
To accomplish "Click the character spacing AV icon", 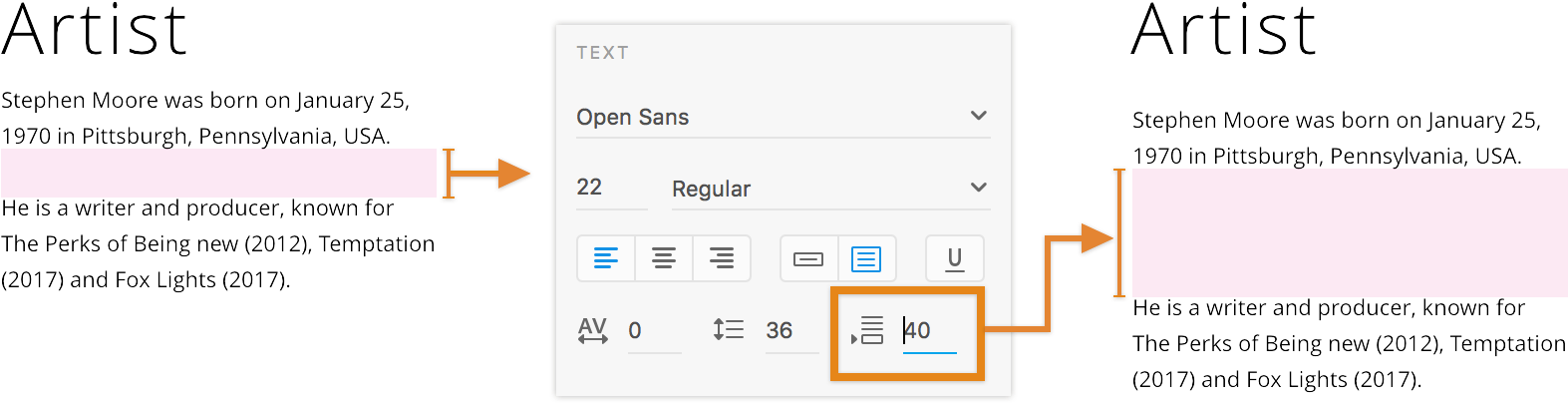I will tap(593, 330).
